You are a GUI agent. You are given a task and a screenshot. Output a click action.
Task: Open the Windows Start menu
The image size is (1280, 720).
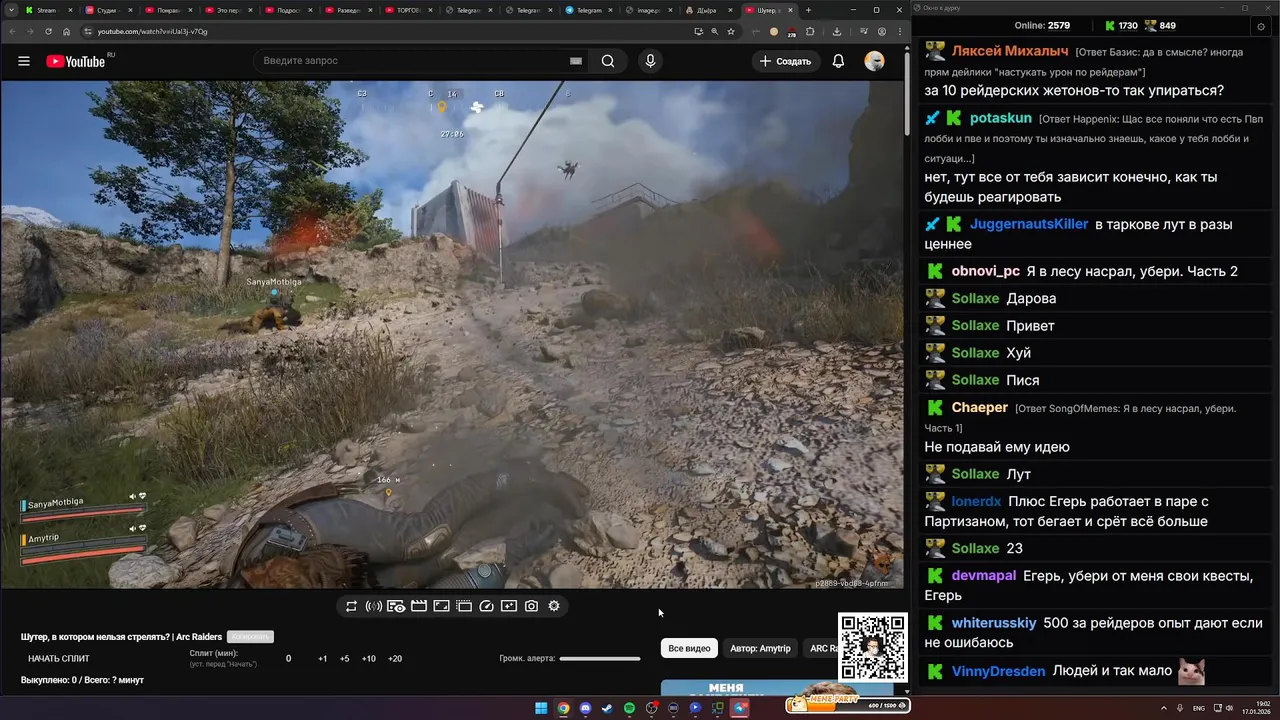[x=541, y=708]
